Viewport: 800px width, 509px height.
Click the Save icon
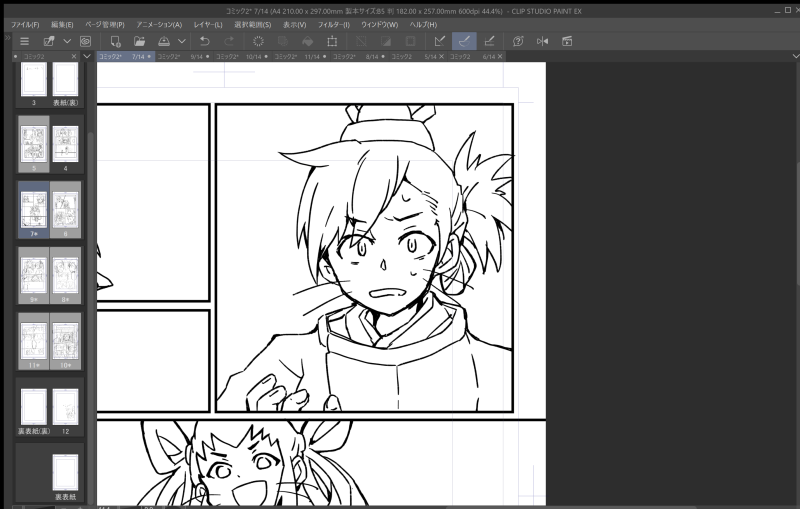[164, 41]
